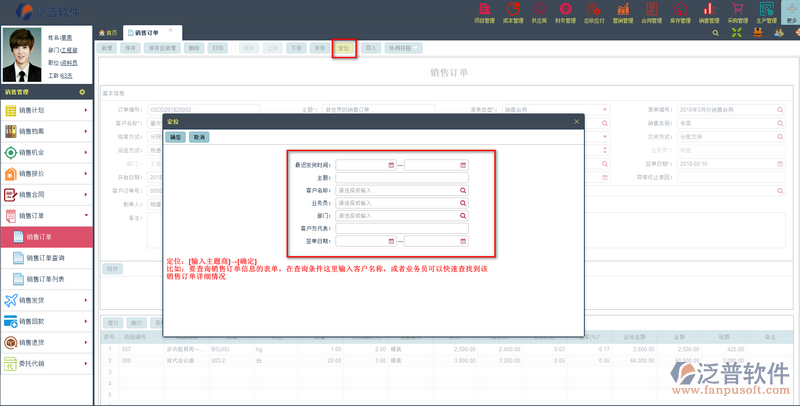Click settings gear beside 销售管理 sidebar title
Screen dimensions: 800x406
(x=82, y=92)
